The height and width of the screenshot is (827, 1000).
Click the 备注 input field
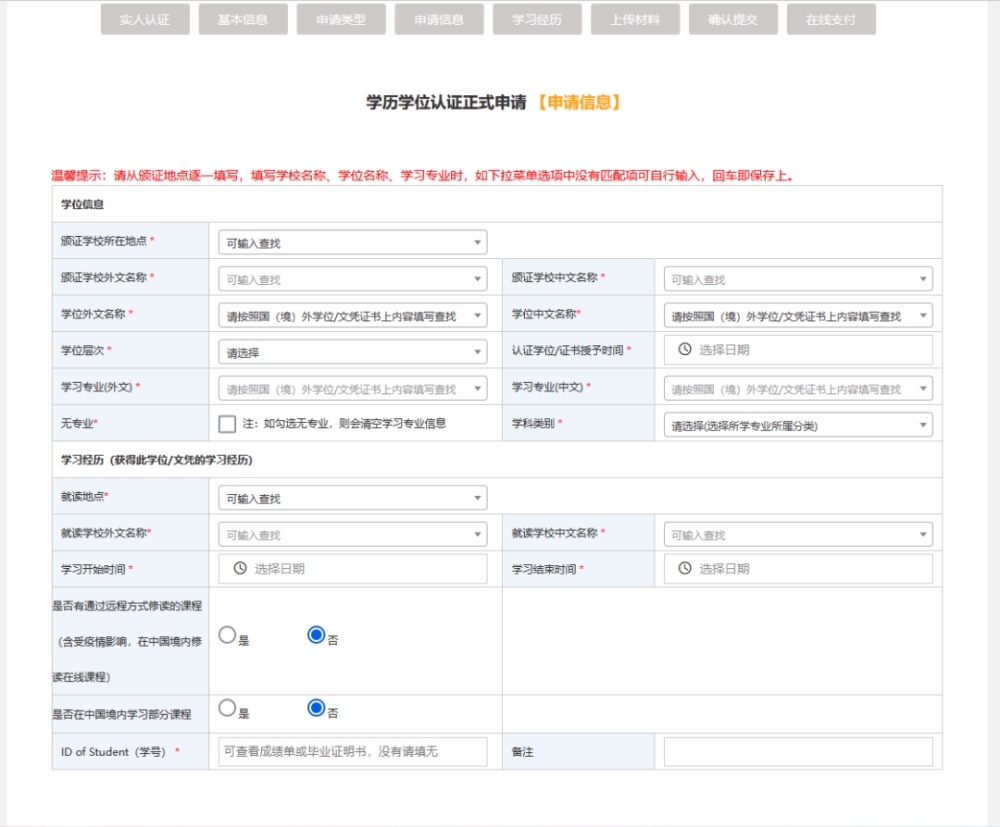point(798,752)
